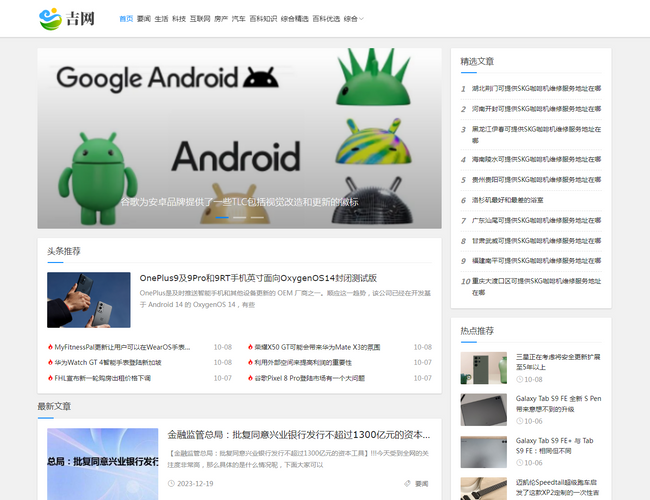The image size is (650, 500).
Task: Click the flame icon beside 华为Watch GT 4 headline
Action: click(50, 363)
